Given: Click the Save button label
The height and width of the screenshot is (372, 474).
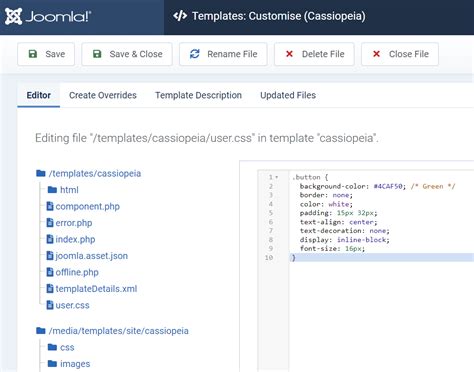Looking at the screenshot, I should pos(55,54).
